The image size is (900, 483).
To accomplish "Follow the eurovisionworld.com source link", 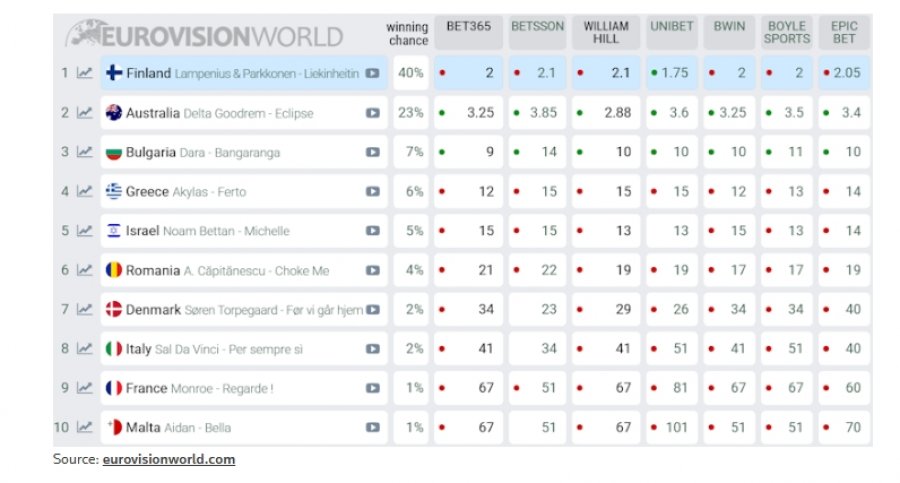I will pyautogui.click(x=169, y=459).
